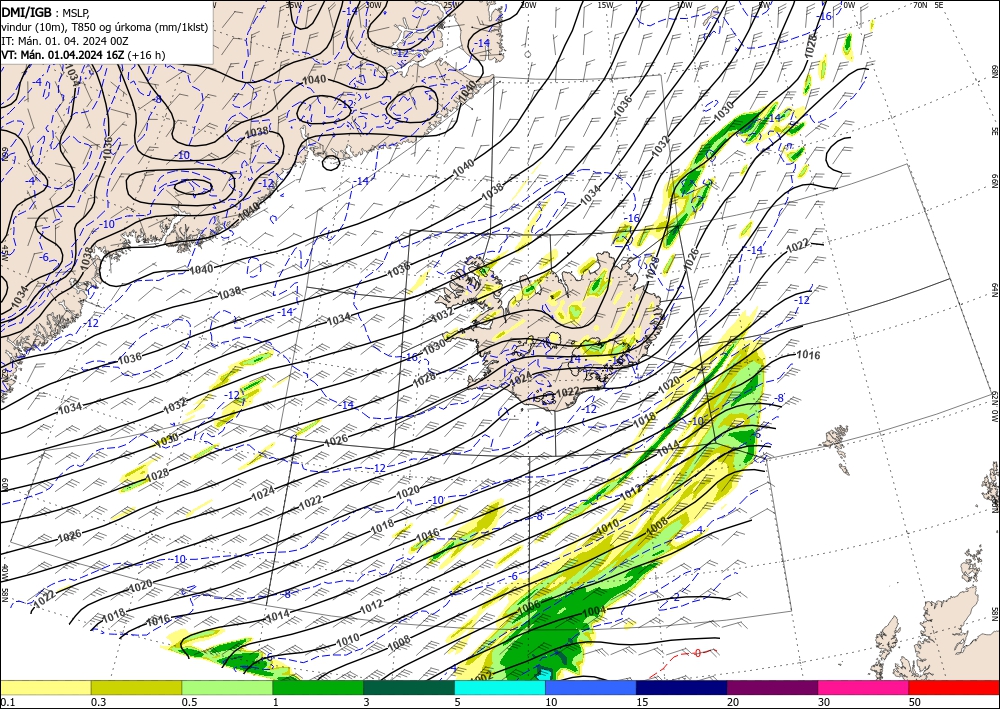The height and width of the screenshot is (709, 1000).
Task: Click the "5" legend scale value
Action: (458, 702)
